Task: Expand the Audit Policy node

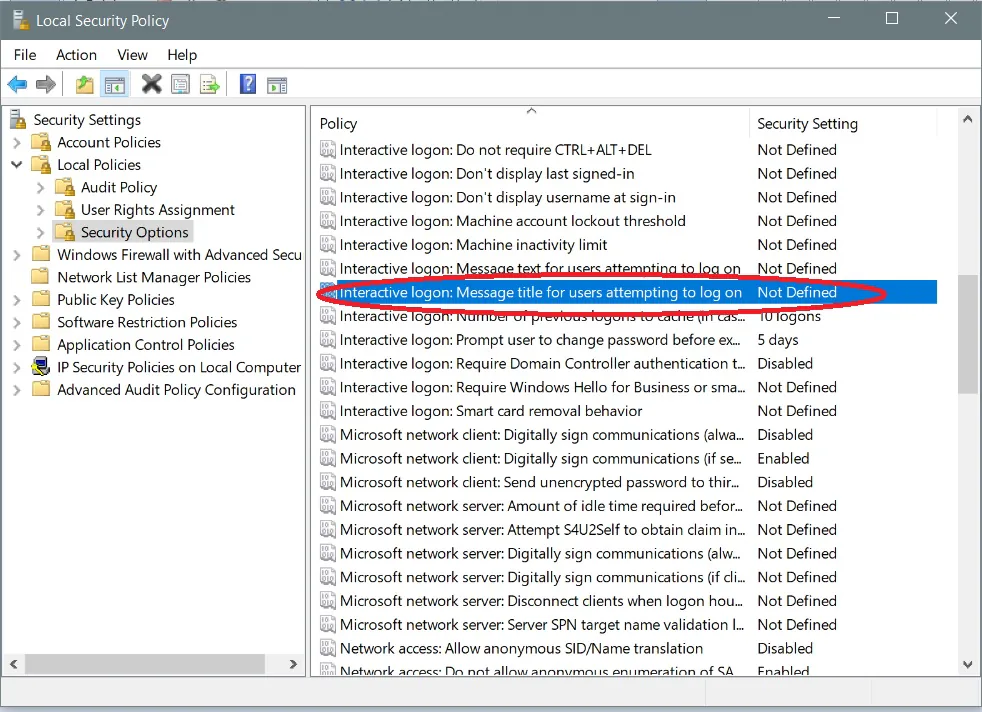Action: (x=41, y=188)
